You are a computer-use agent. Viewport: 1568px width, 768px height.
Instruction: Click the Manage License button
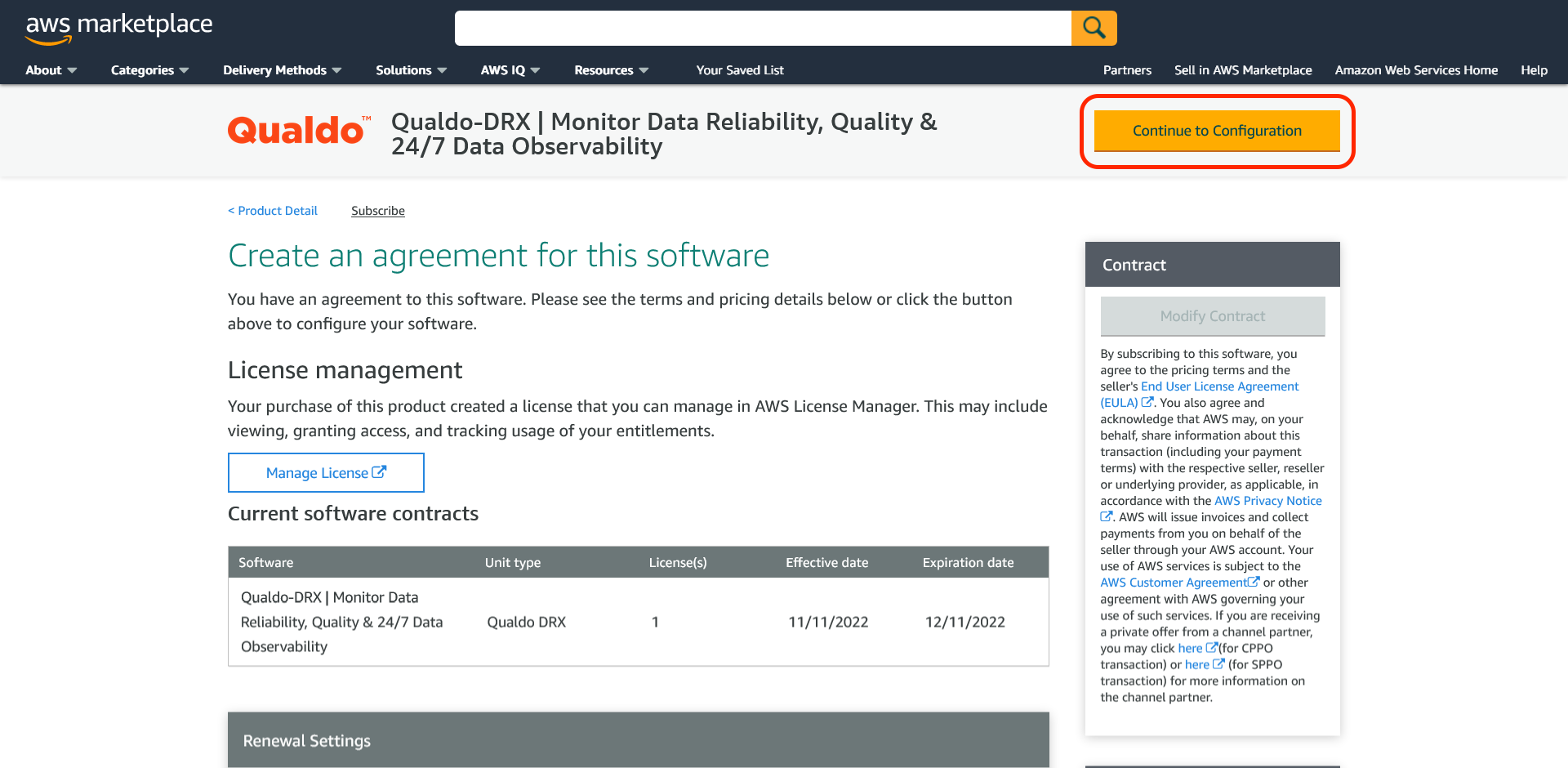326,473
